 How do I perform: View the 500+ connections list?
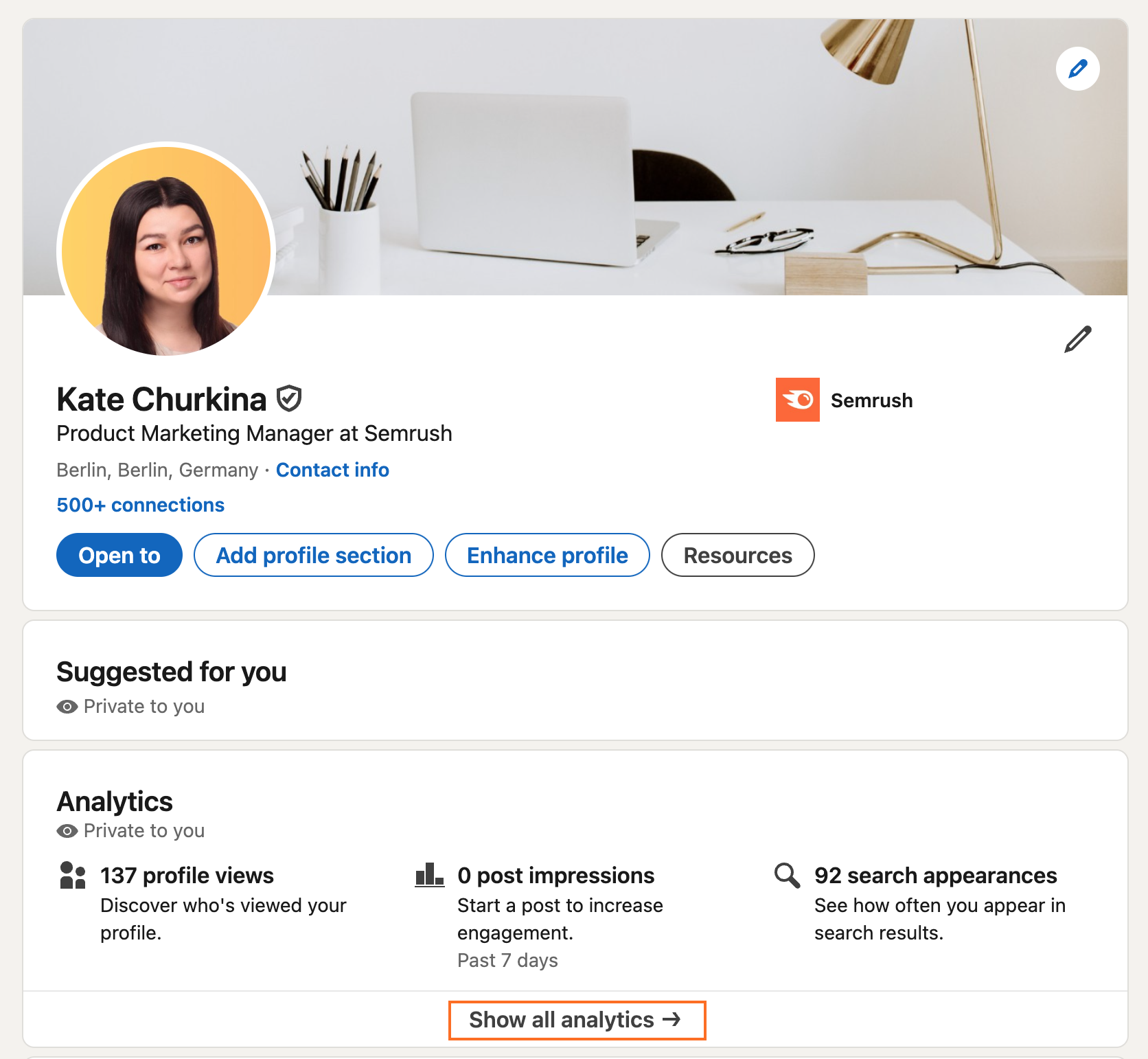tap(141, 505)
